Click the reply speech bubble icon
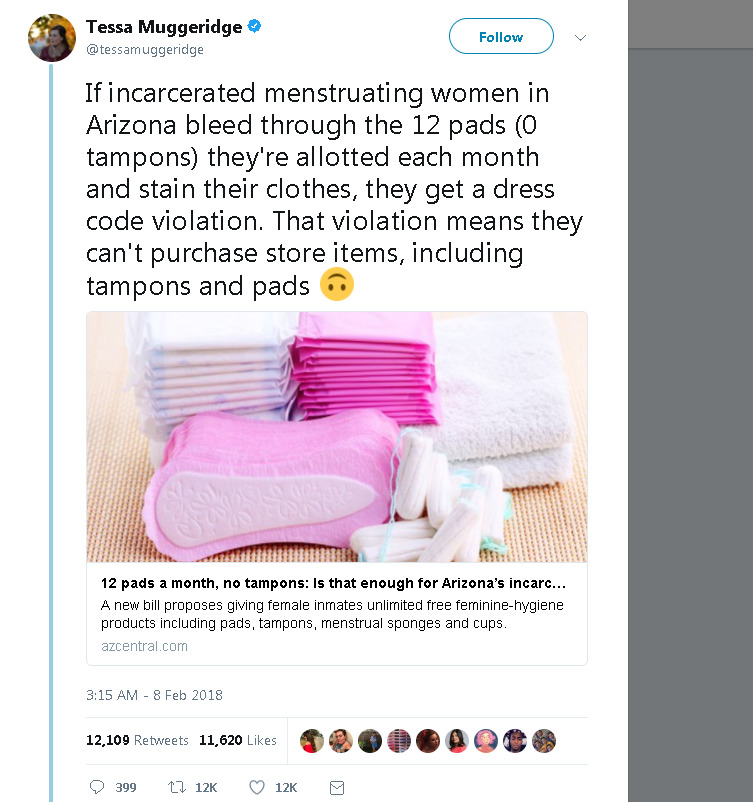The image size is (753, 802). coord(97,787)
